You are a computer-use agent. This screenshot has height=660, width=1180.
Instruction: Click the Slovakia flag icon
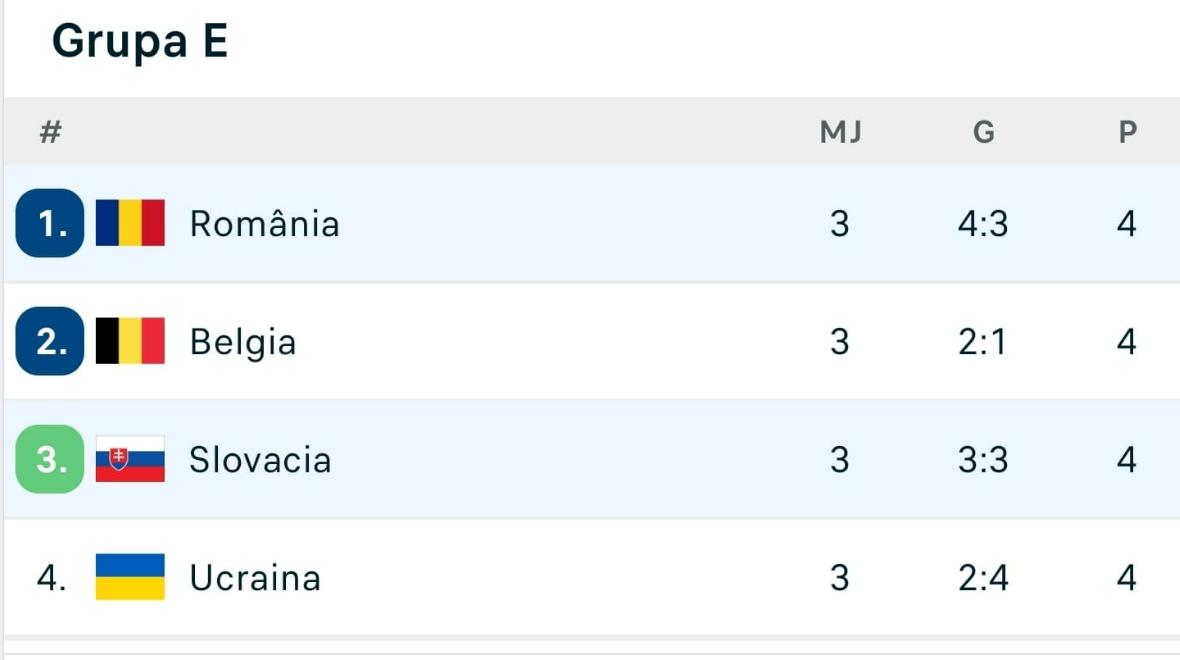[130, 460]
